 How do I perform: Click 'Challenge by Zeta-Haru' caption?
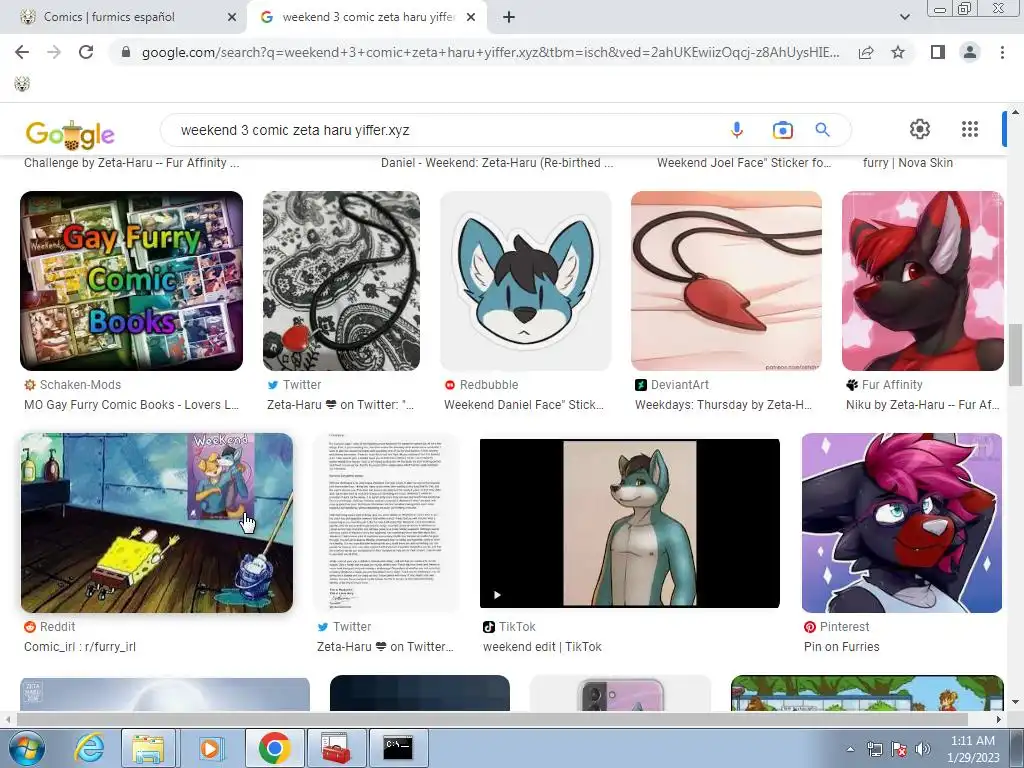point(131,163)
